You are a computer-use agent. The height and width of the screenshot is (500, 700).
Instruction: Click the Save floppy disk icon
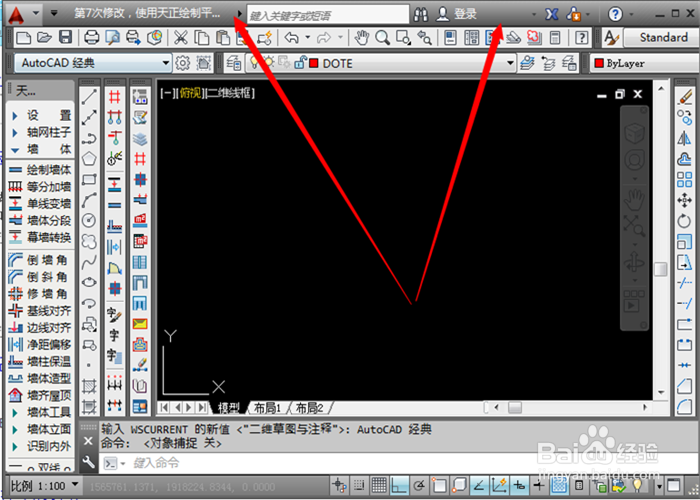[66, 38]
